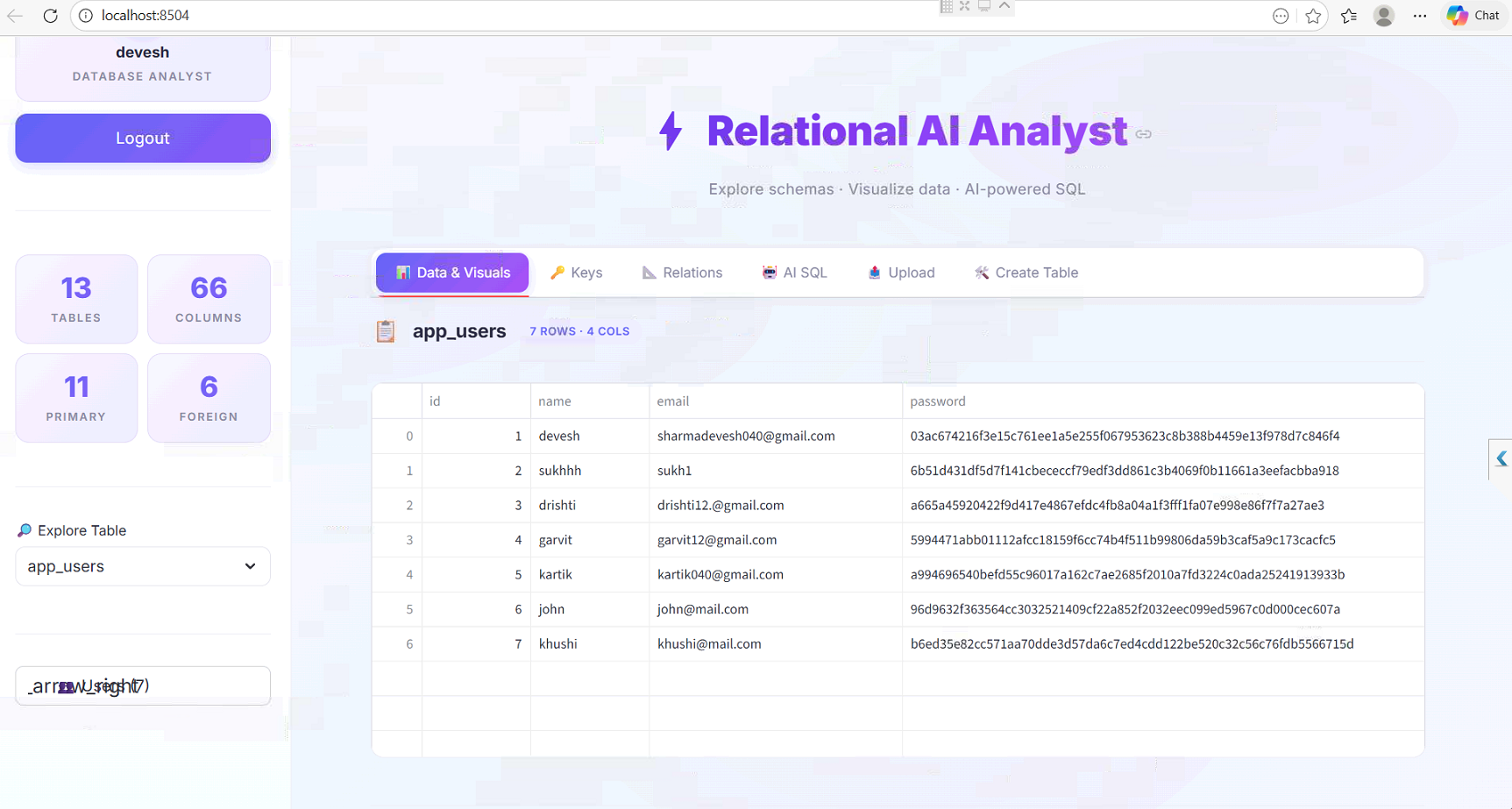Click the 7 ROWS · 4 COLS badge
Image resolution: width=1512 pixels, height=809 pixels.
579,331
